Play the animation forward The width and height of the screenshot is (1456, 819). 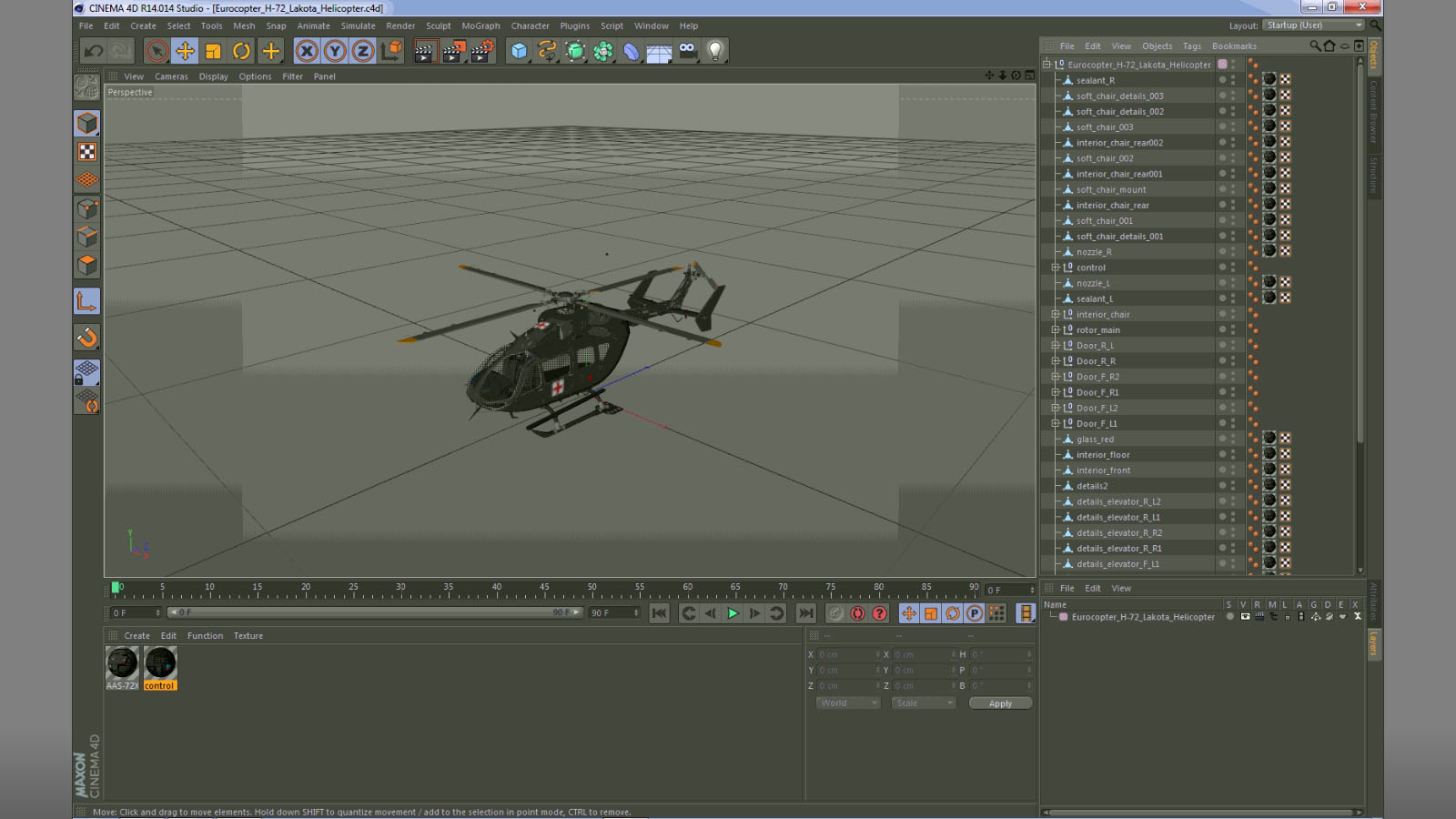coord(733,613)
